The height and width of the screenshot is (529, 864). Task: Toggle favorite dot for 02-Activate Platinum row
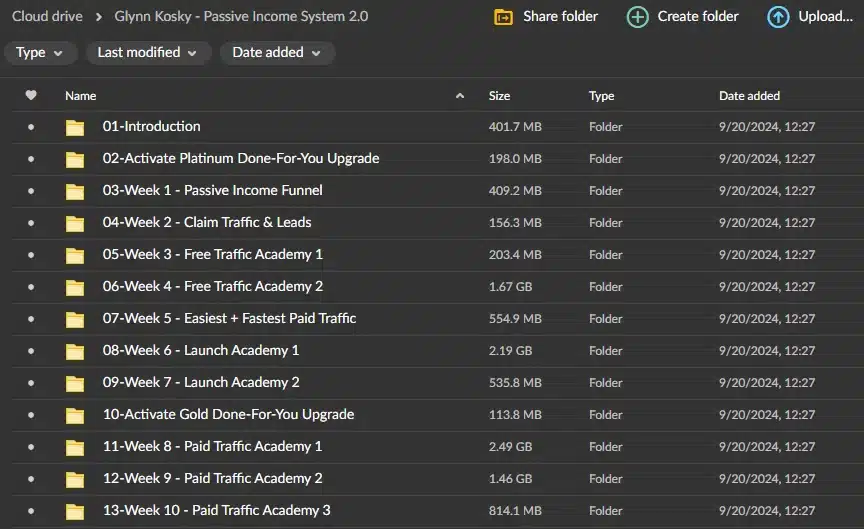[31, 159]
